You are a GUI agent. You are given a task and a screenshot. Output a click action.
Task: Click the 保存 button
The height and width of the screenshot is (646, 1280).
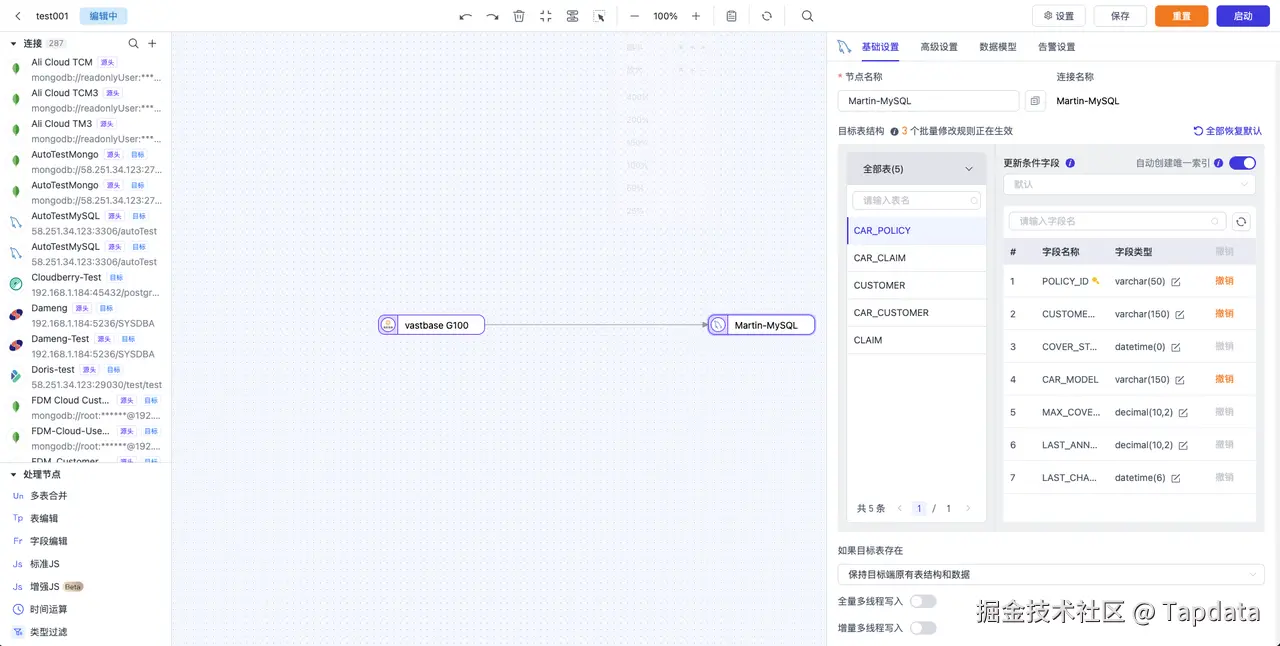[1120, 16]
